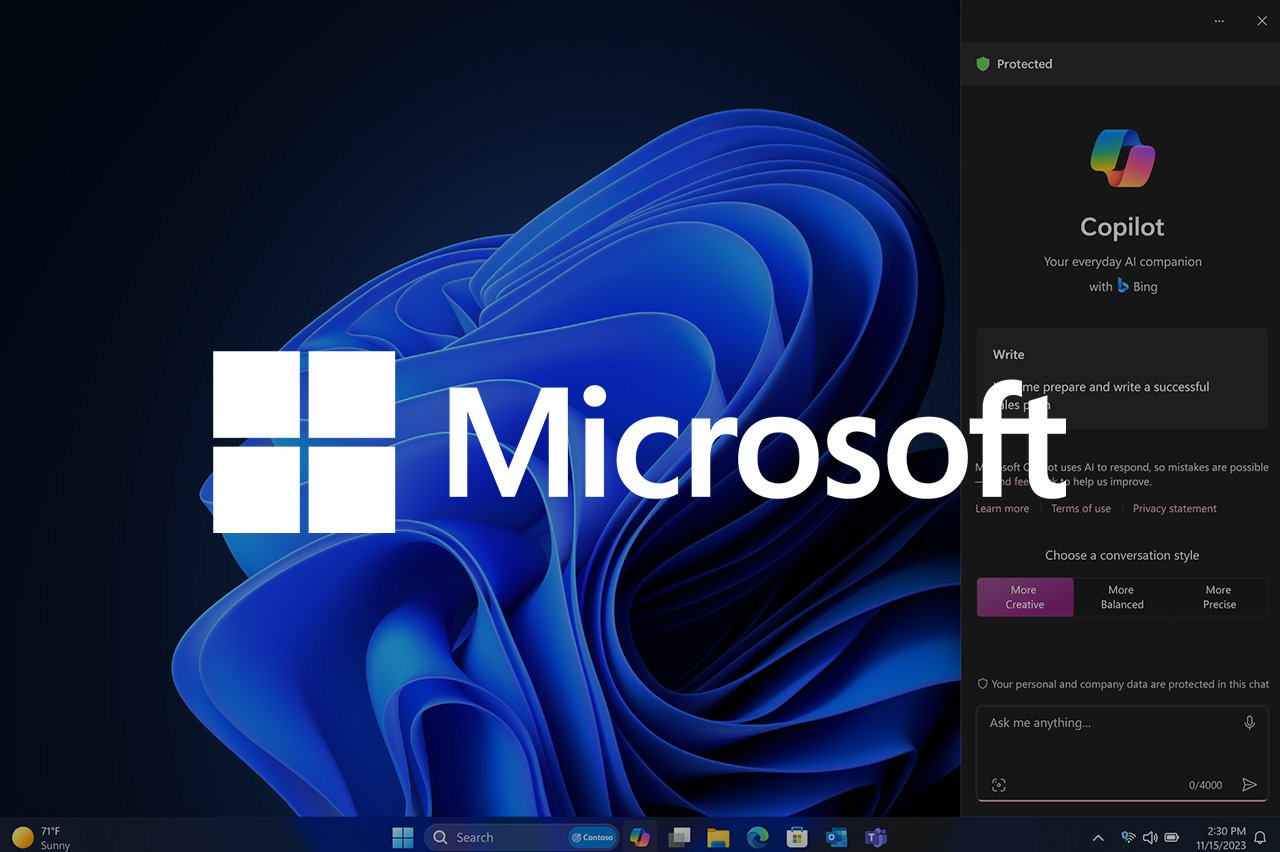The width and height of the screenshot is (1280, 852).
Task: Select the Write suggestion card
Action: [1122, 380]
